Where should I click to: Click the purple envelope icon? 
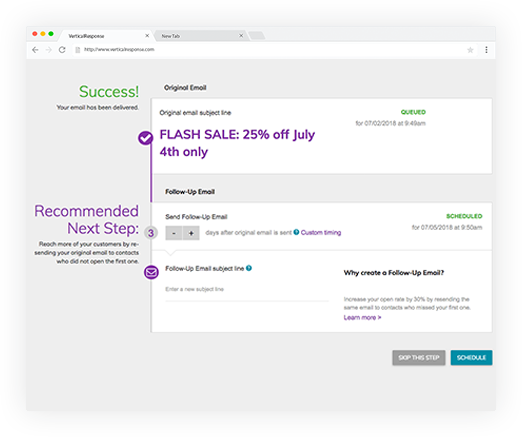point(151,272)
